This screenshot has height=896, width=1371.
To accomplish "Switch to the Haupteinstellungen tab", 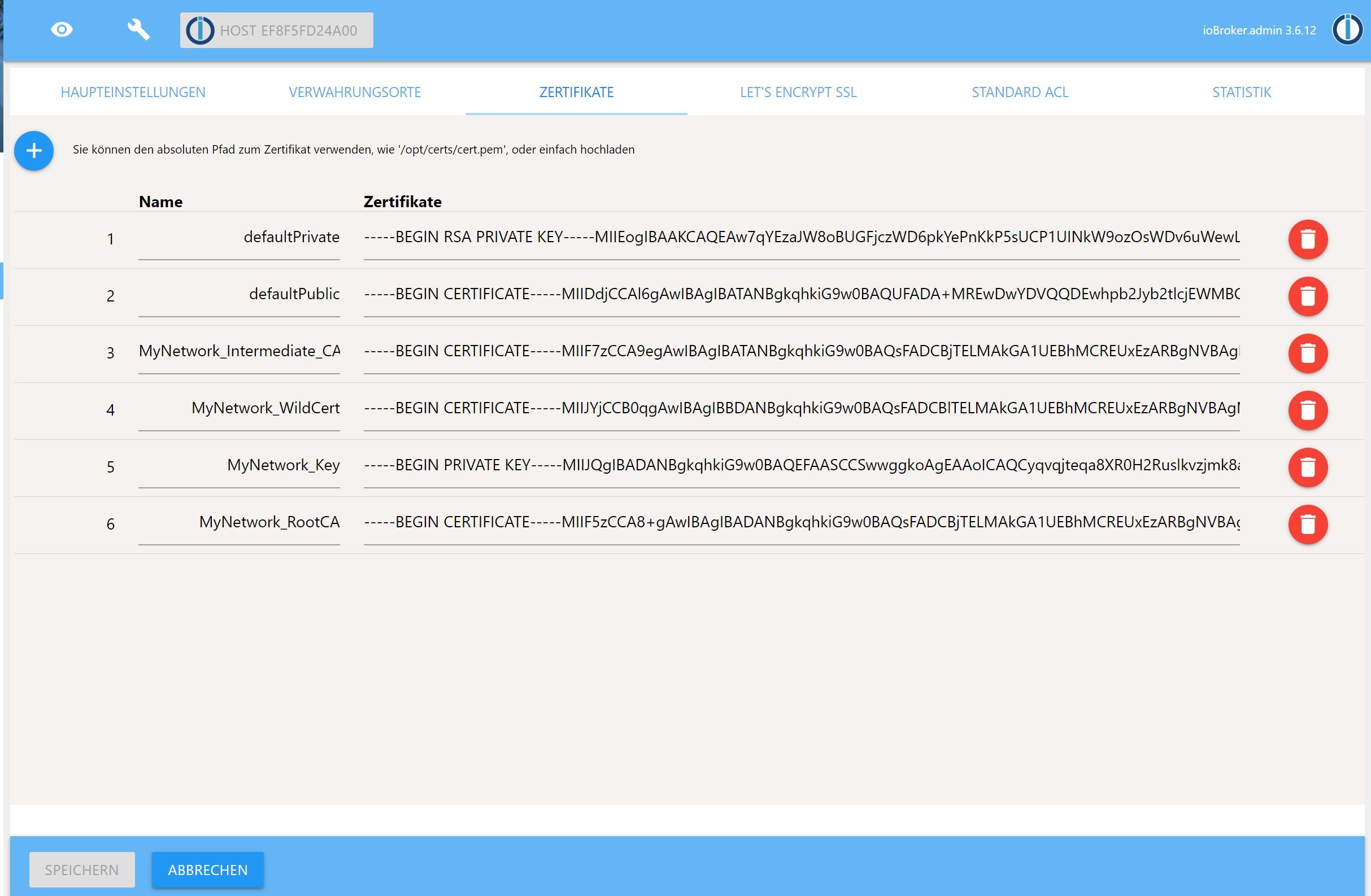I will click(133, 92).
